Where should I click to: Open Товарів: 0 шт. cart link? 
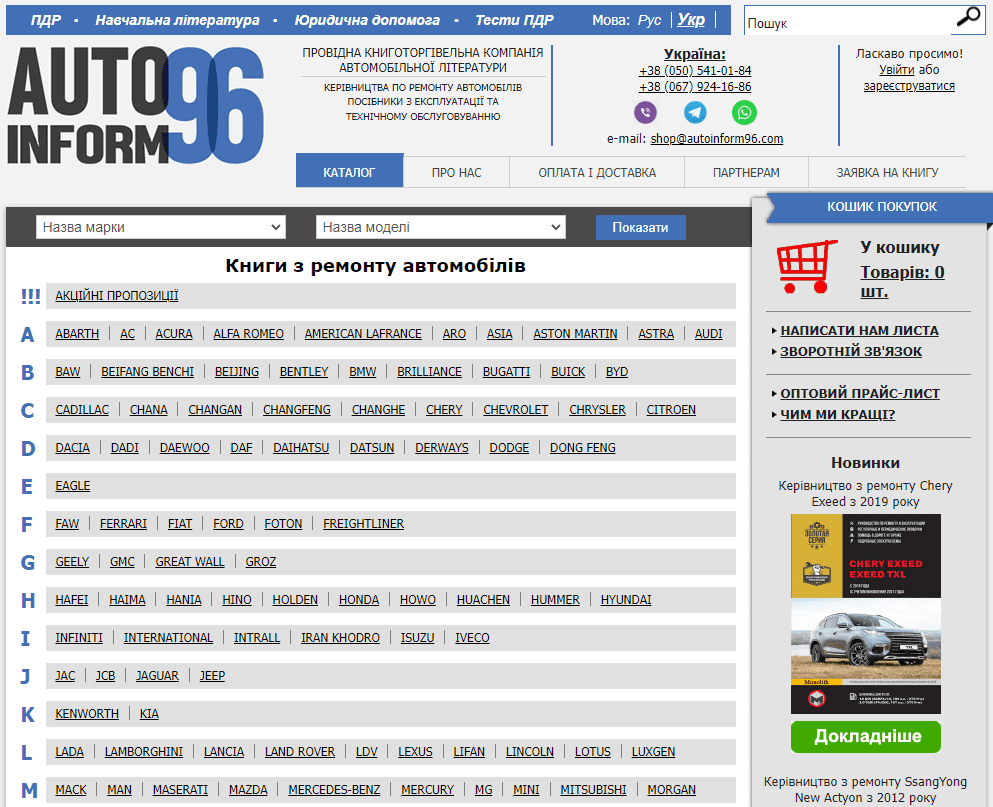coord(902,281)
